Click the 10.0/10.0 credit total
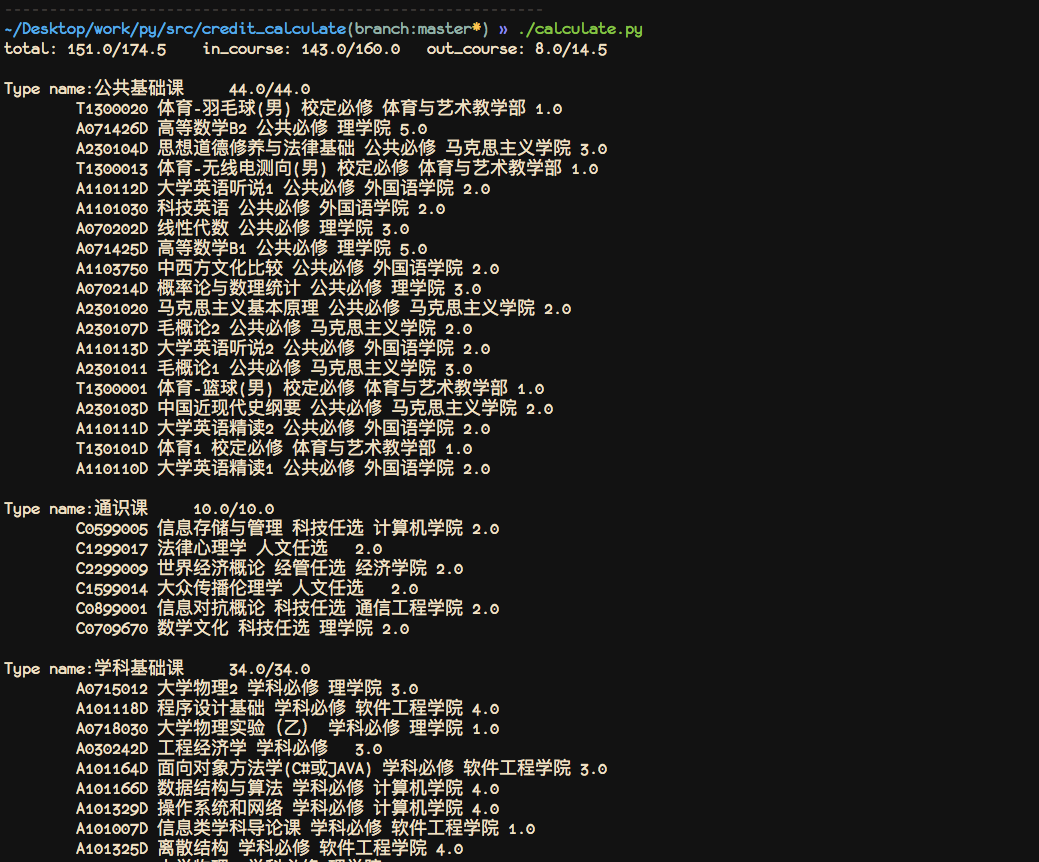 point(234,509)
